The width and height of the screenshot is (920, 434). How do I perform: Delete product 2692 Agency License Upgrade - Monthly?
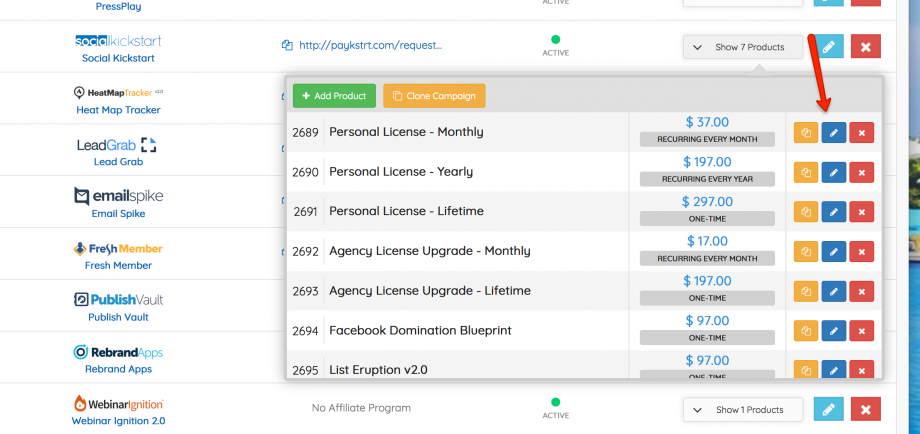click(861, 252)
